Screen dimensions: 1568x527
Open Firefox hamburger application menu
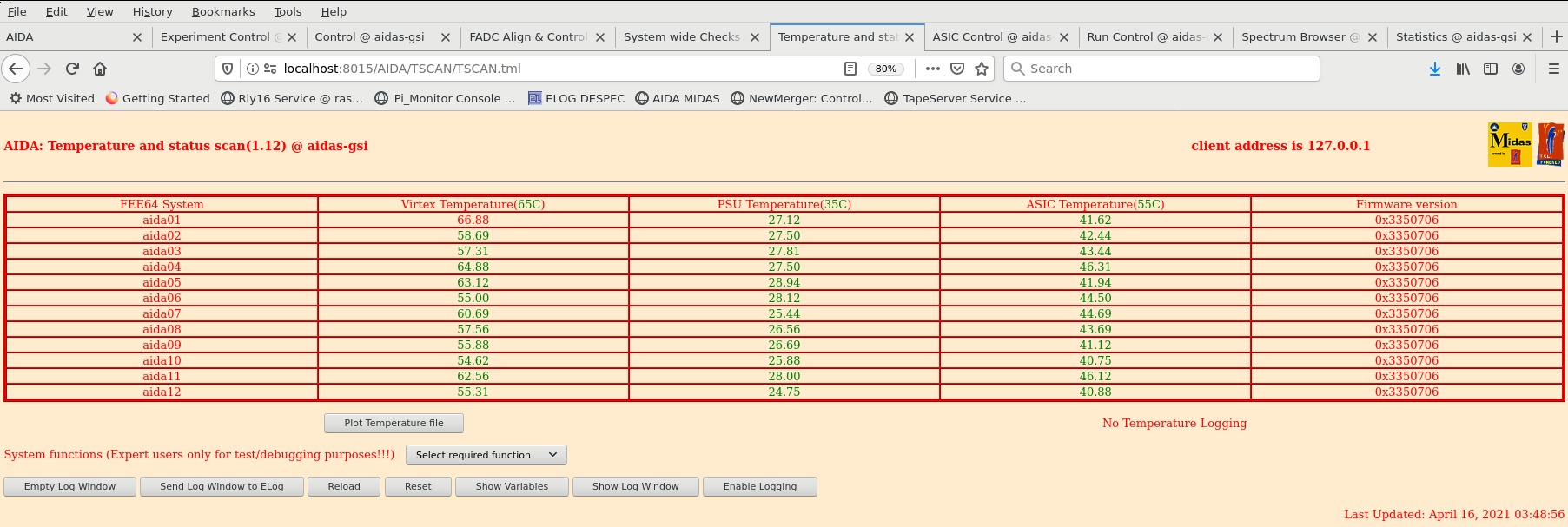click(1553, 69)
